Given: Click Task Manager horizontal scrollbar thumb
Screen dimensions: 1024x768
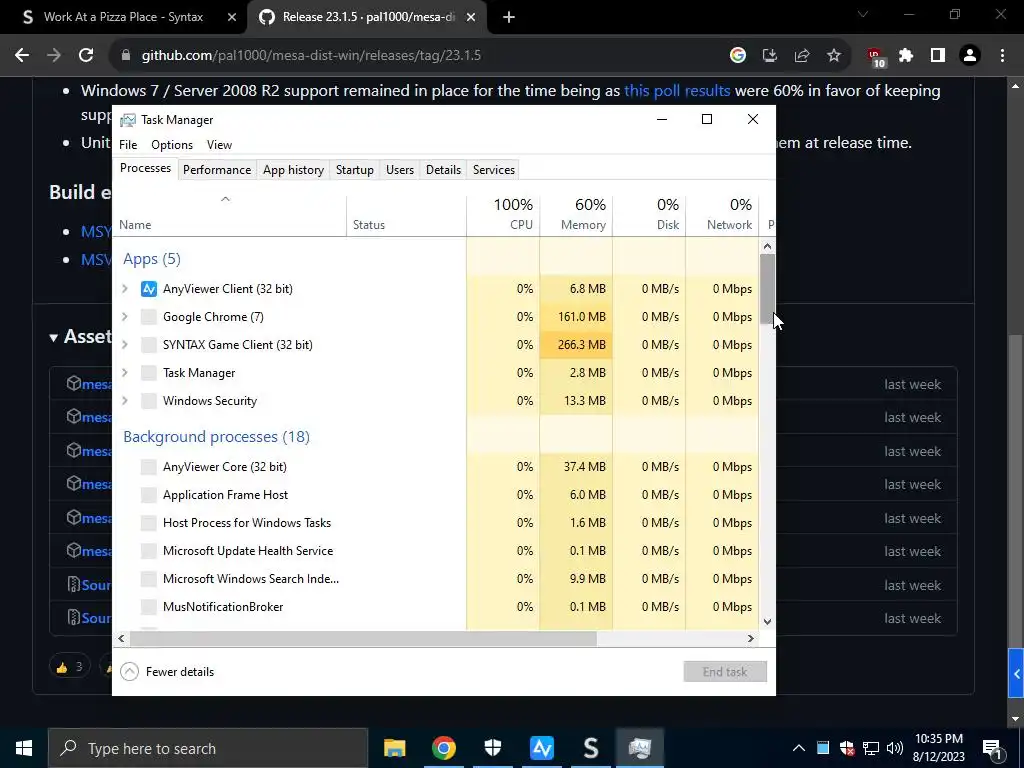Looking at the screenshot, I should pos(363,639).
